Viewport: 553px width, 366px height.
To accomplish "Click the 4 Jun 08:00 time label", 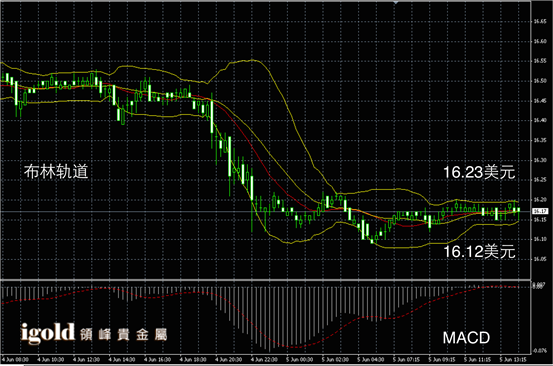I will pos(16,360).
